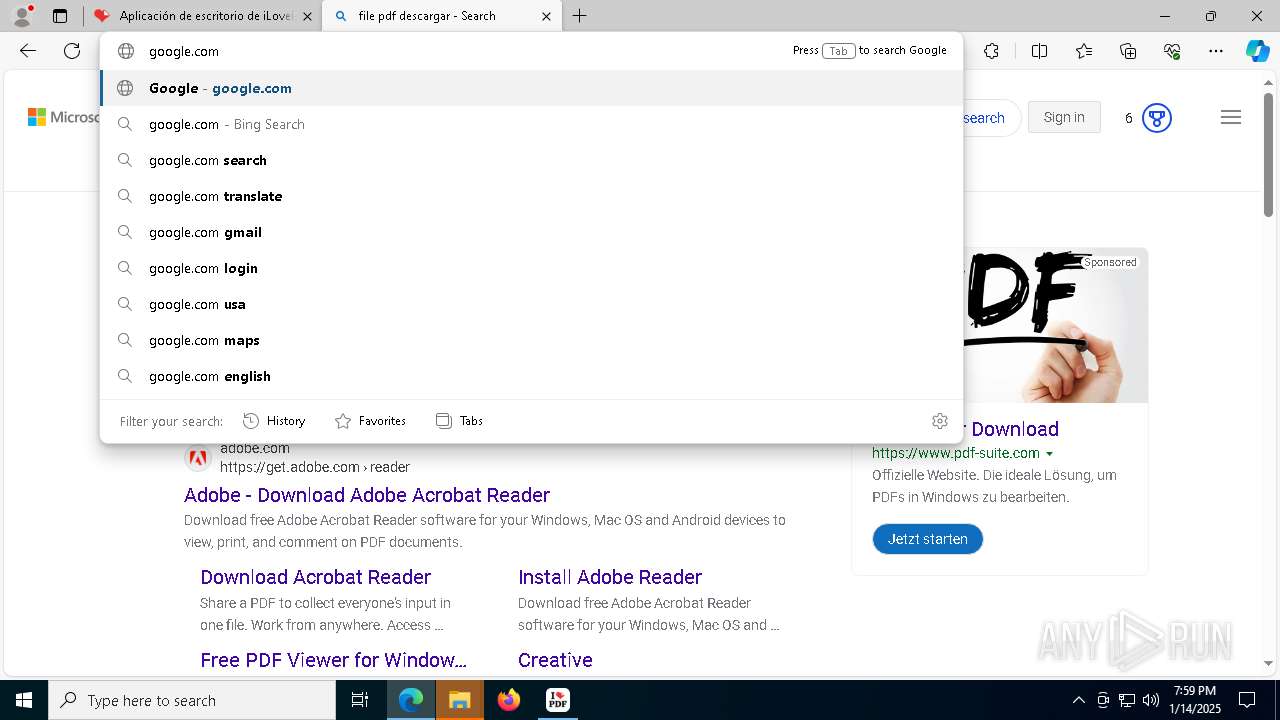1280x720 pixels.
Task: Launch Firefox from the taskbar
Action: (x=508, y=700)
